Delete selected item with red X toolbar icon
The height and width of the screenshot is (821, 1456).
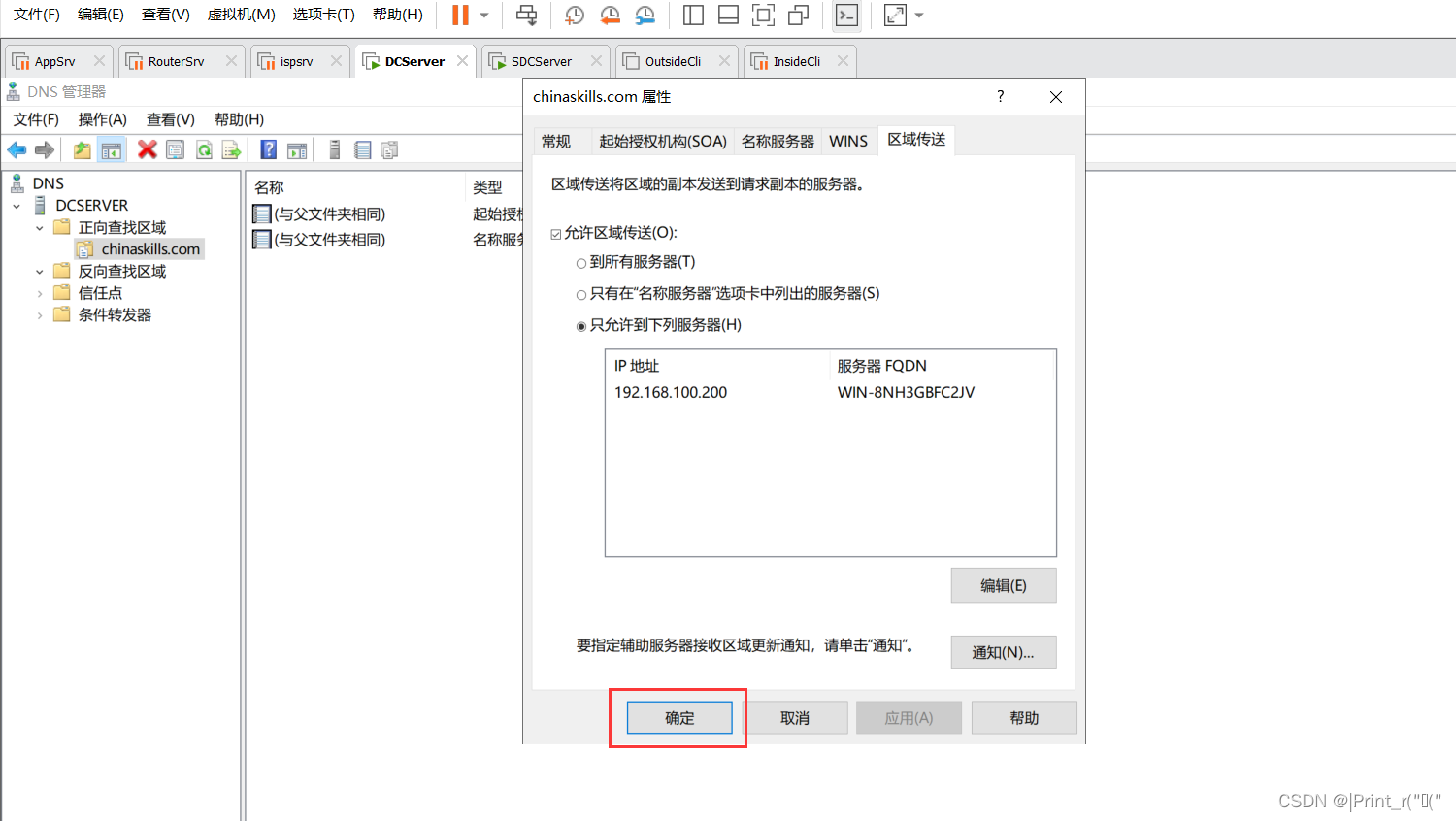tap(147, 149)
